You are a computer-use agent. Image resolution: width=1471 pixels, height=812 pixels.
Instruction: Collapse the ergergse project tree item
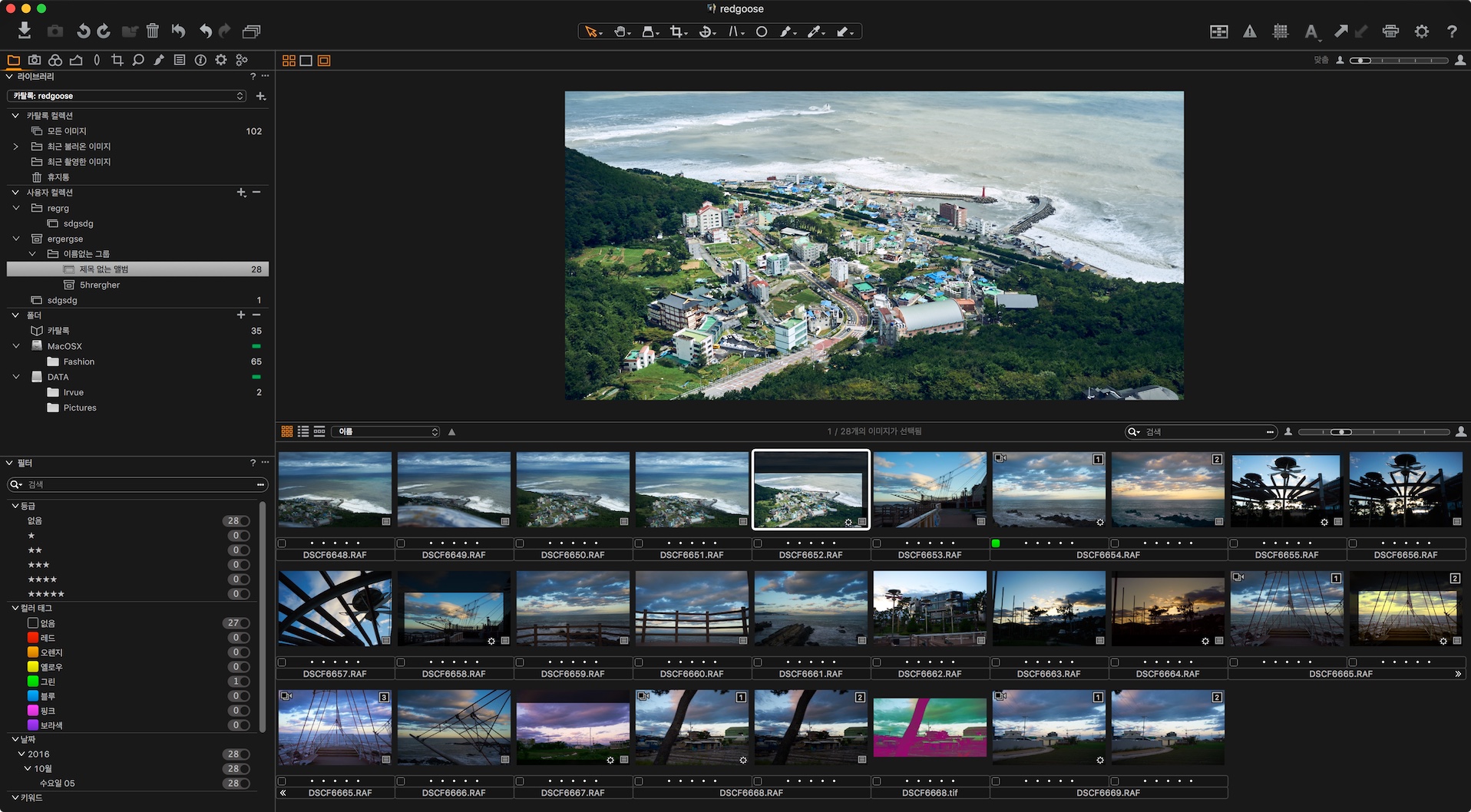click(x=16, y=239)
